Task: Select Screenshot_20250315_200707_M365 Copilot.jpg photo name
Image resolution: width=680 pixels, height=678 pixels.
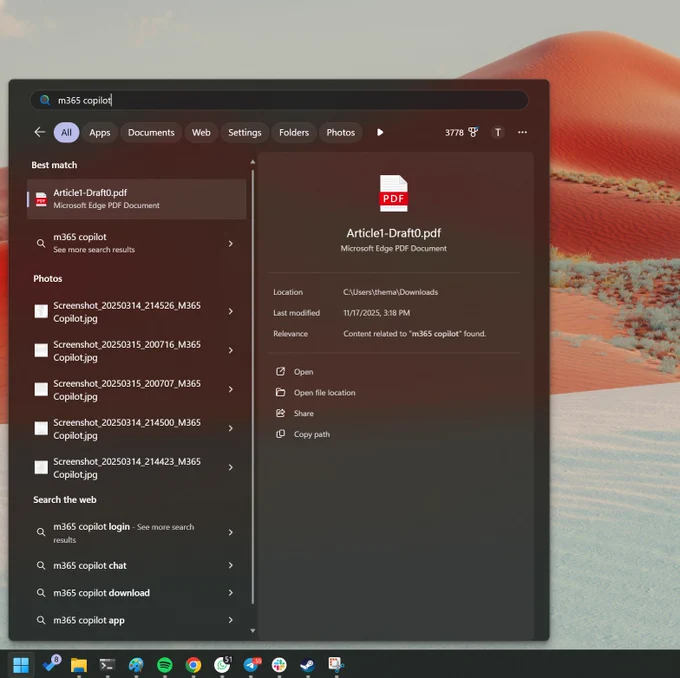Action: coord(127,390)
